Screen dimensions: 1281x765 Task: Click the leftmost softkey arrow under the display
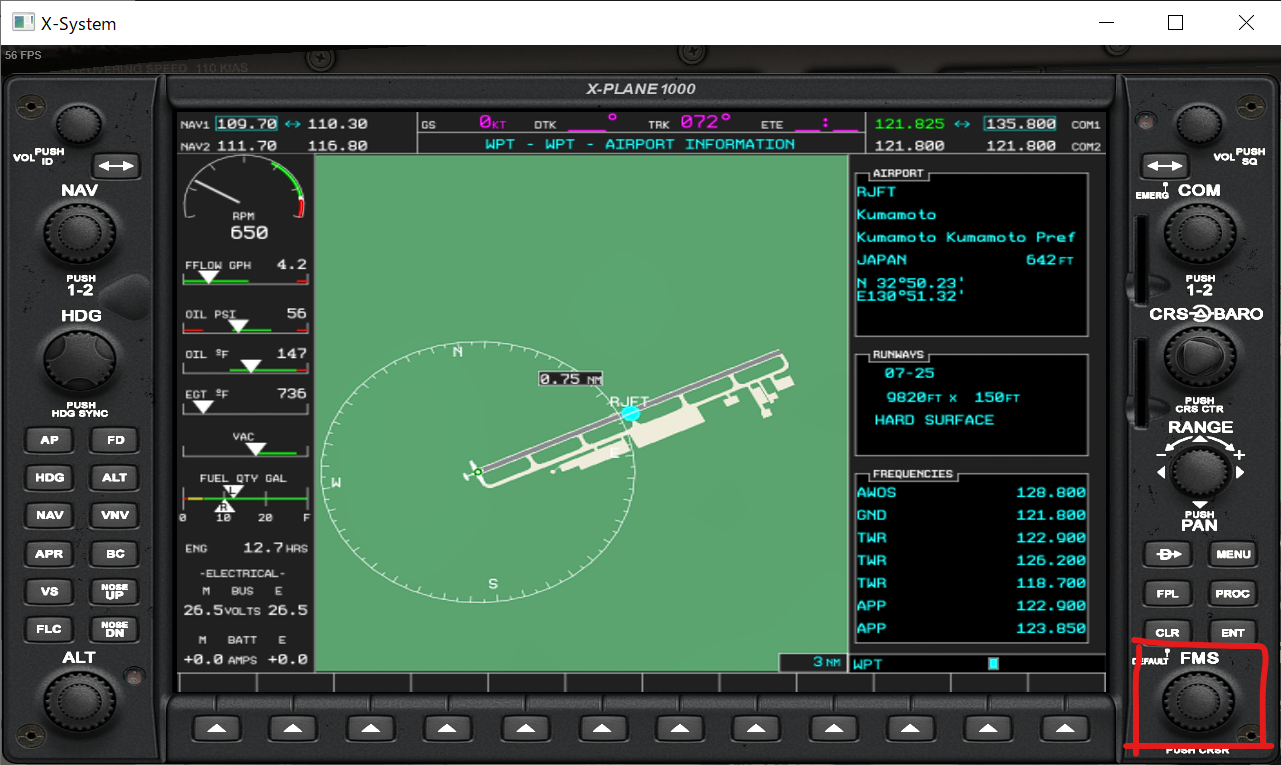click(215, 728)
